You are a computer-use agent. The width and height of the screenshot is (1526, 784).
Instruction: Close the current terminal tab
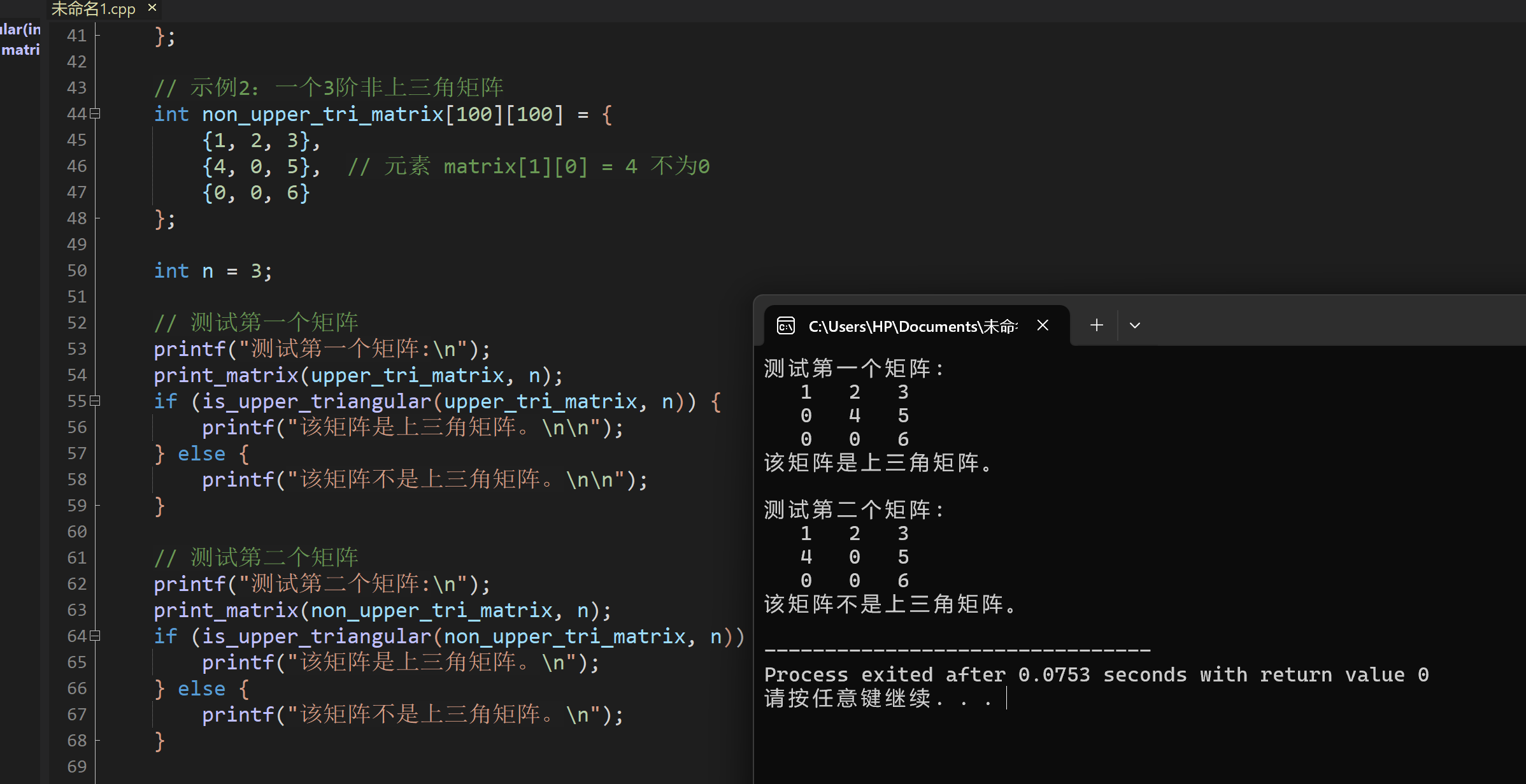click(x=1043, y=325)
